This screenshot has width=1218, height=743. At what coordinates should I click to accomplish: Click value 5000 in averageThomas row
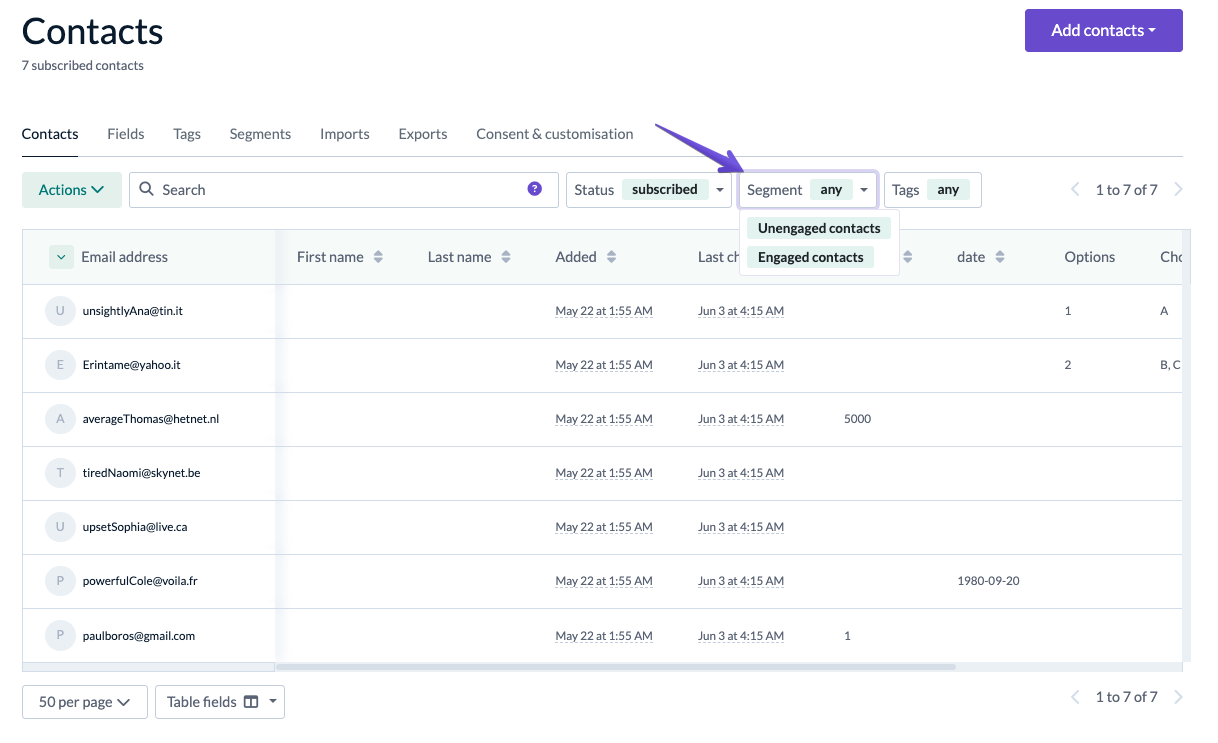coord(858,419)
